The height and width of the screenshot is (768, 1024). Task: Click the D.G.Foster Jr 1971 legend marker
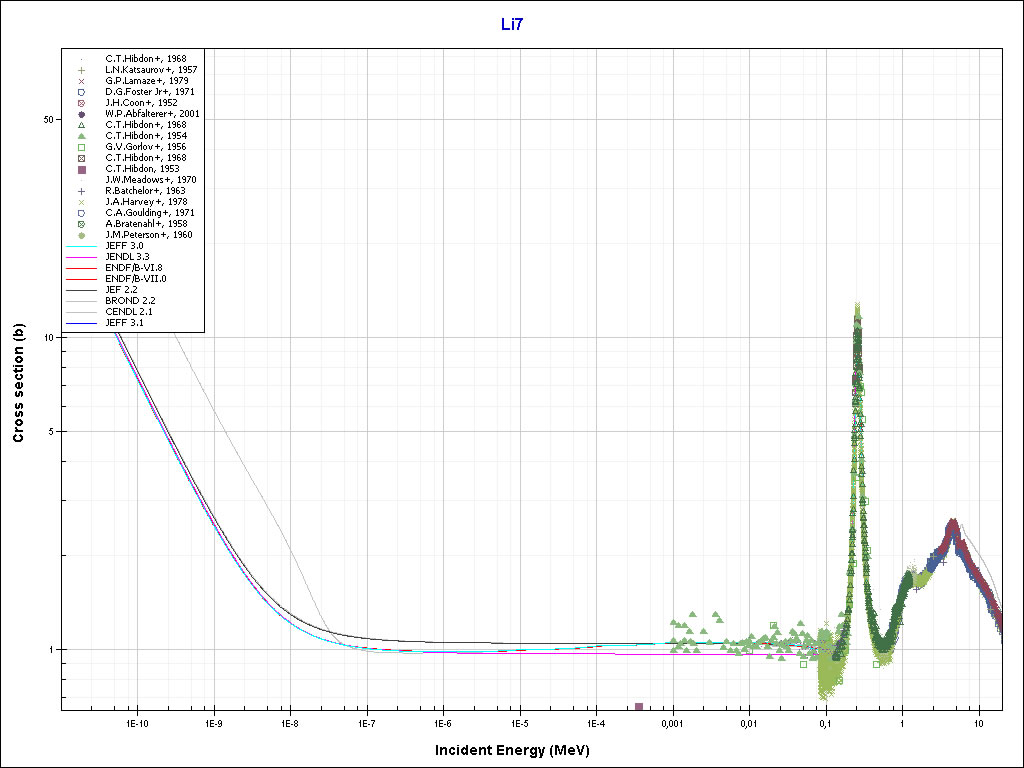pos(83,92)
